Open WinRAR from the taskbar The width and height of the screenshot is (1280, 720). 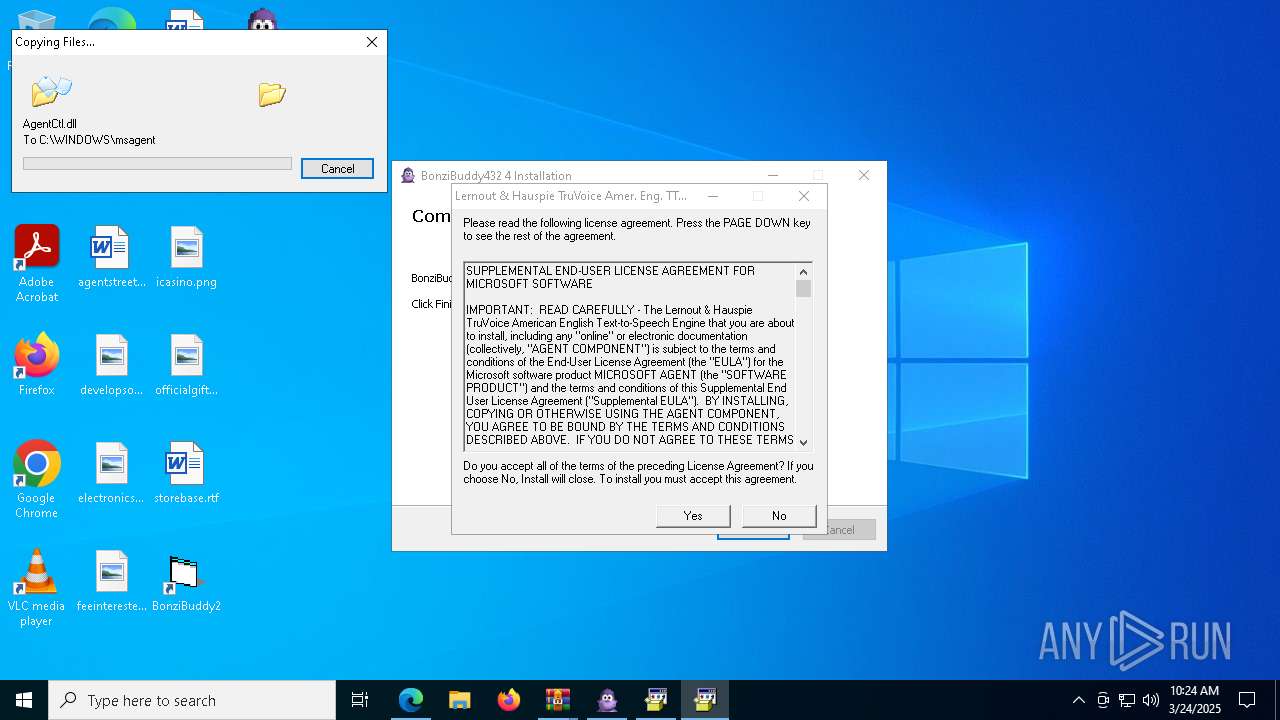point(558,700)
